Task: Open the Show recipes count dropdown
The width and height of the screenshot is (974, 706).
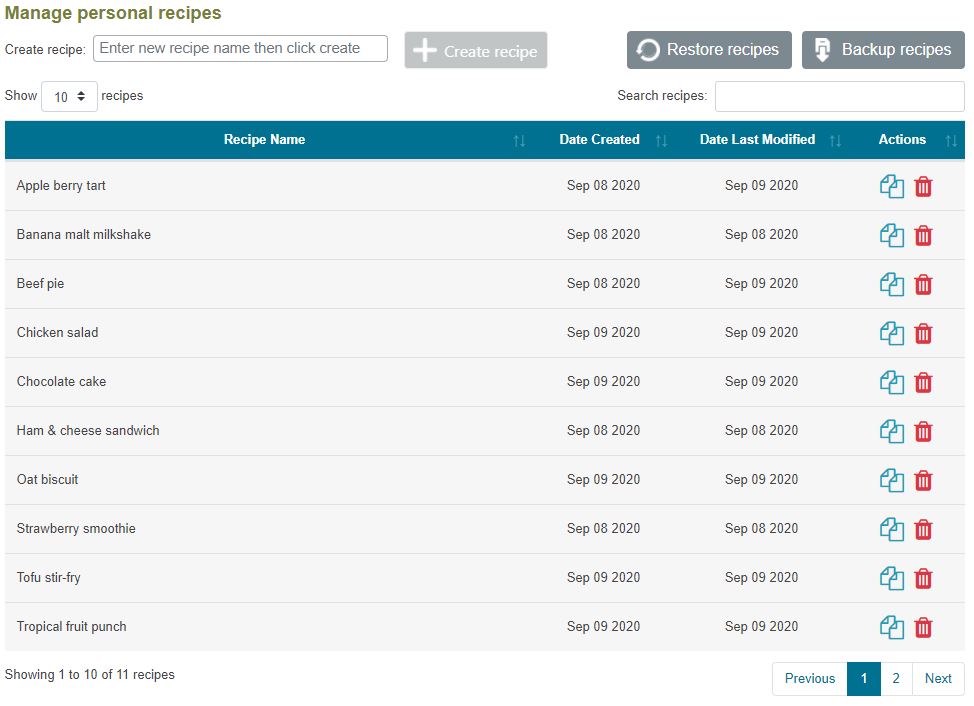Action: (x=69, y=97)
